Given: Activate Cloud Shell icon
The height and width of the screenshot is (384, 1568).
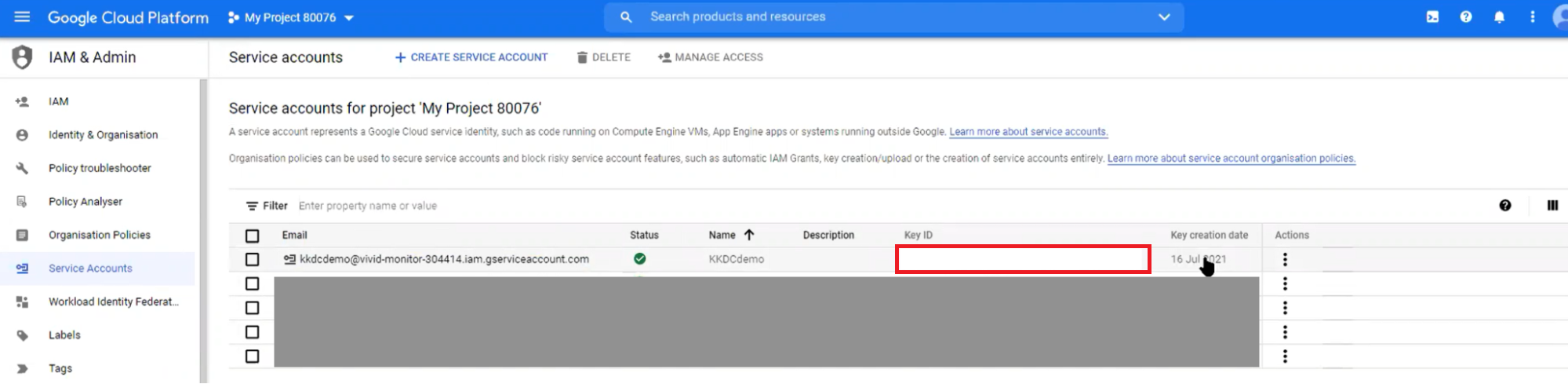Looking at the screenshot, I should click(1432, 16).
